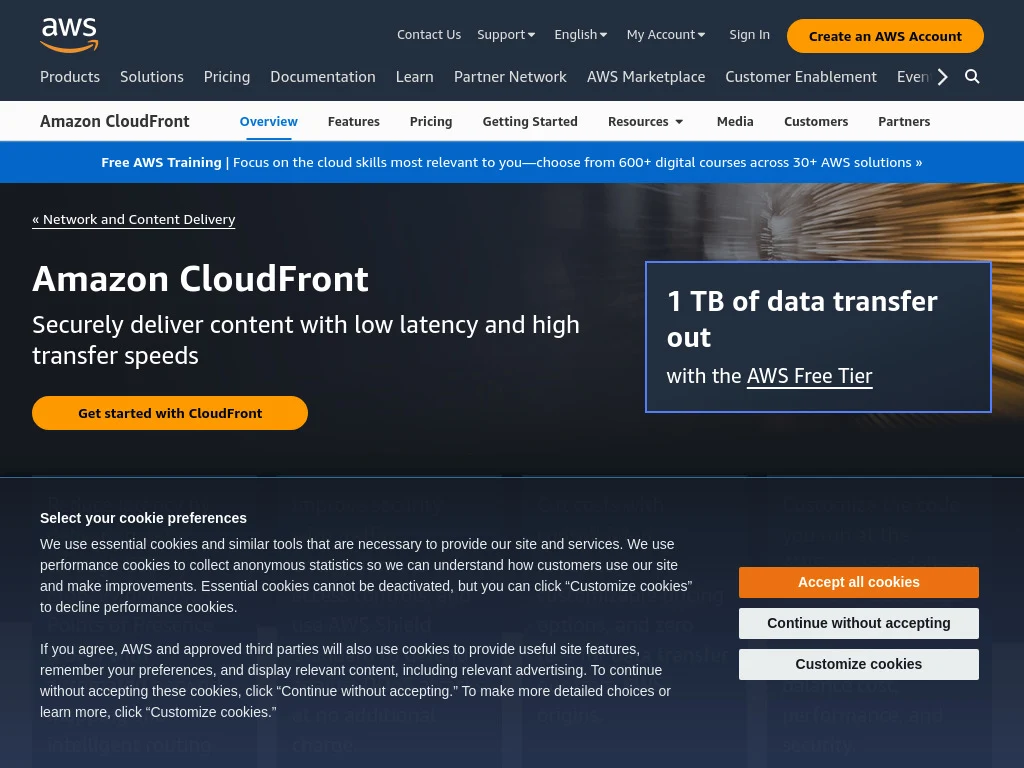Open the Media tab
1024x768 pixels.
(735, 121)
